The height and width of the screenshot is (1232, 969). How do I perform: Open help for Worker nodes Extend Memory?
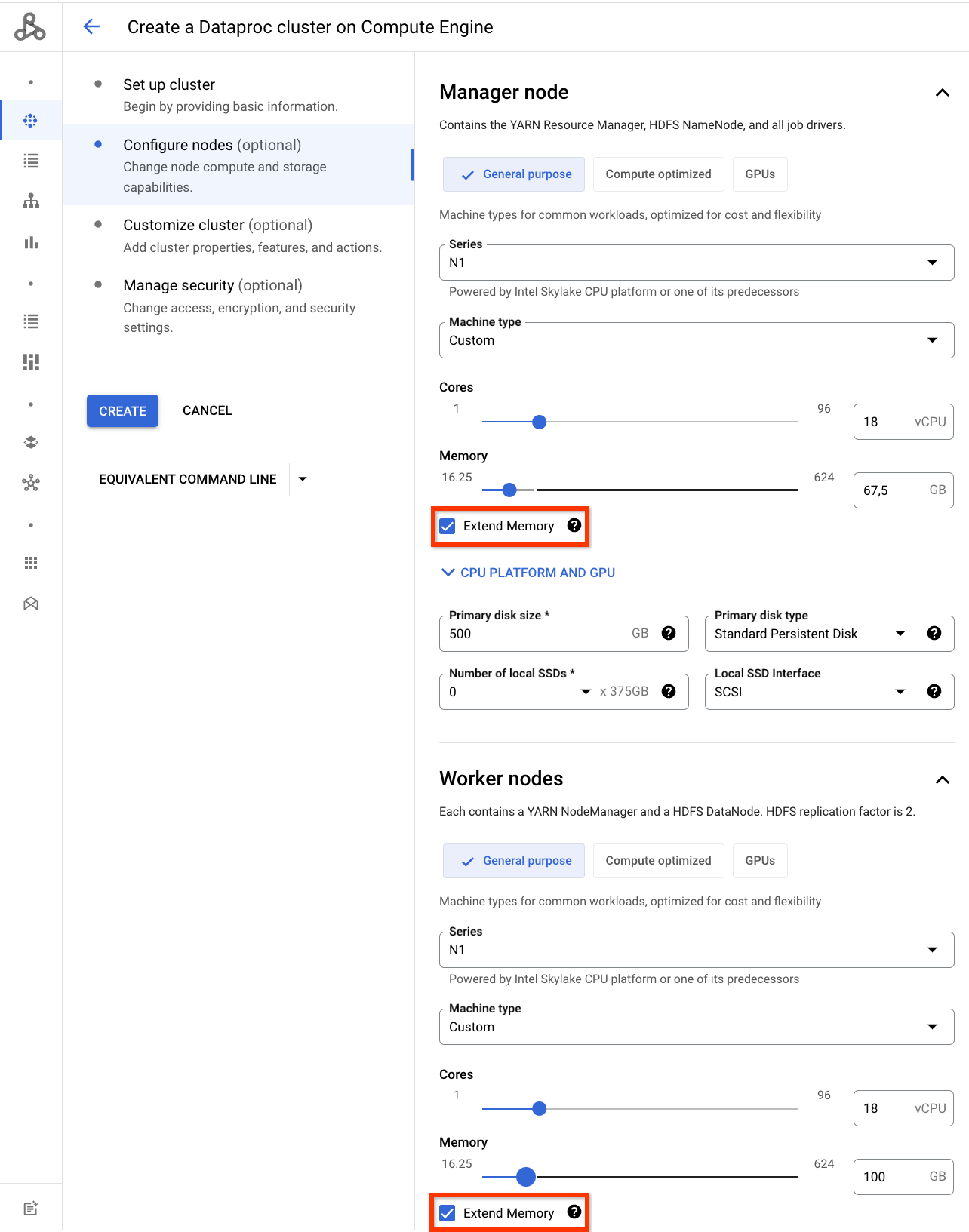(574, 1212)
